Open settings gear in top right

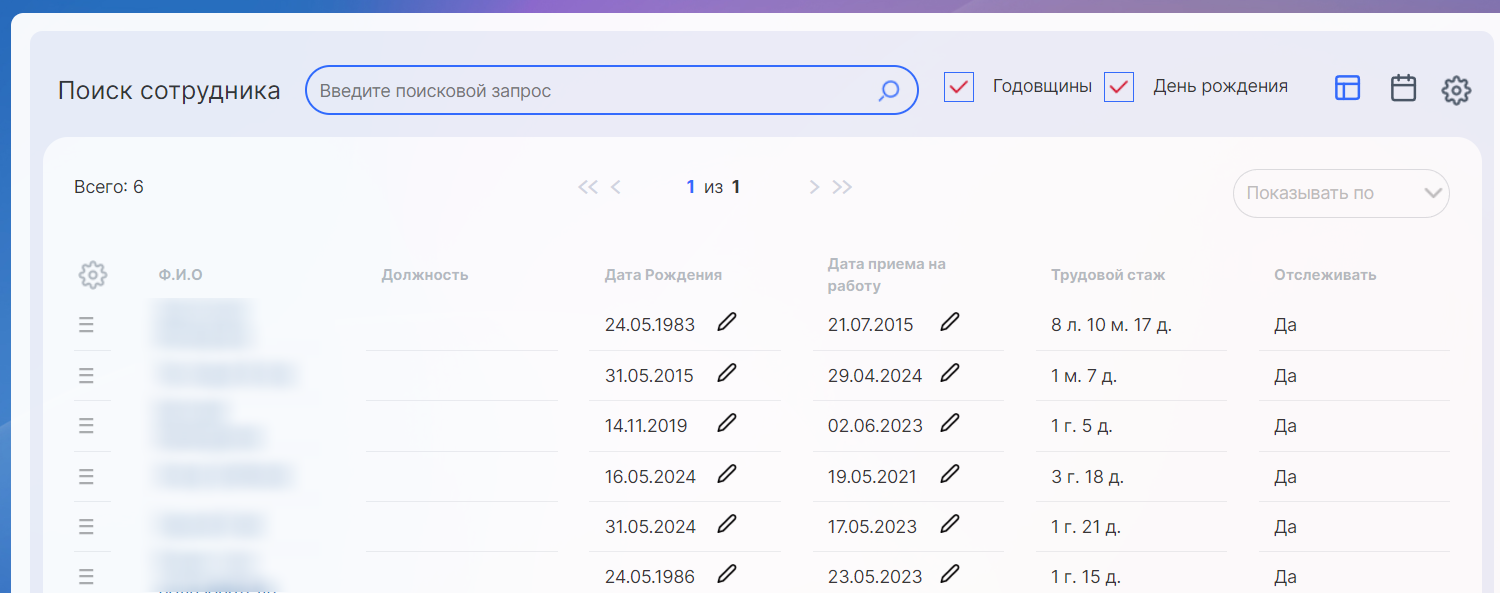pyautogui.click(x=1455, y=90)
